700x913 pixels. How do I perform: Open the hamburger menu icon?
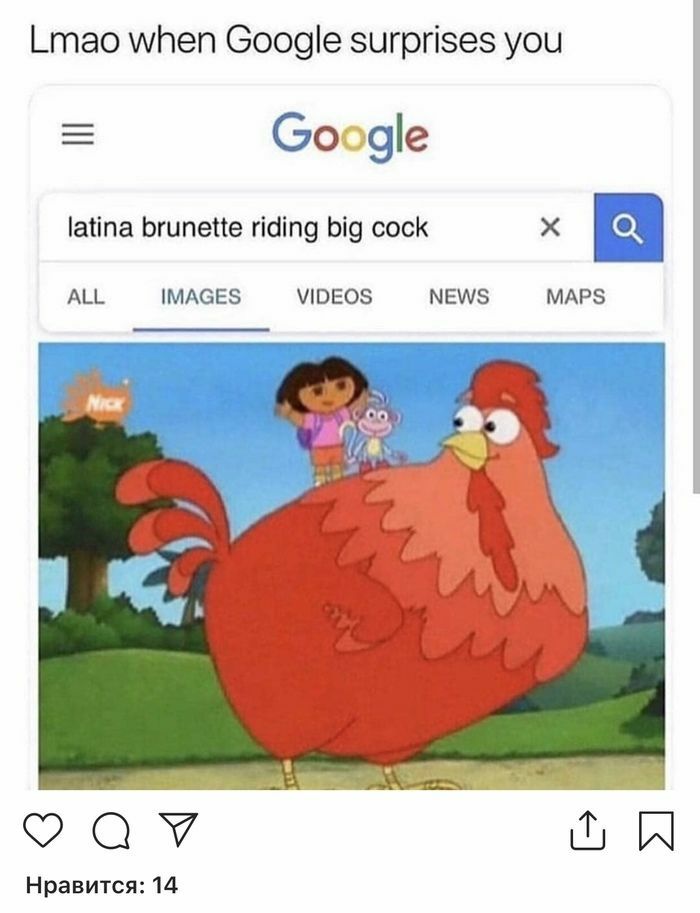click(78, 135)
